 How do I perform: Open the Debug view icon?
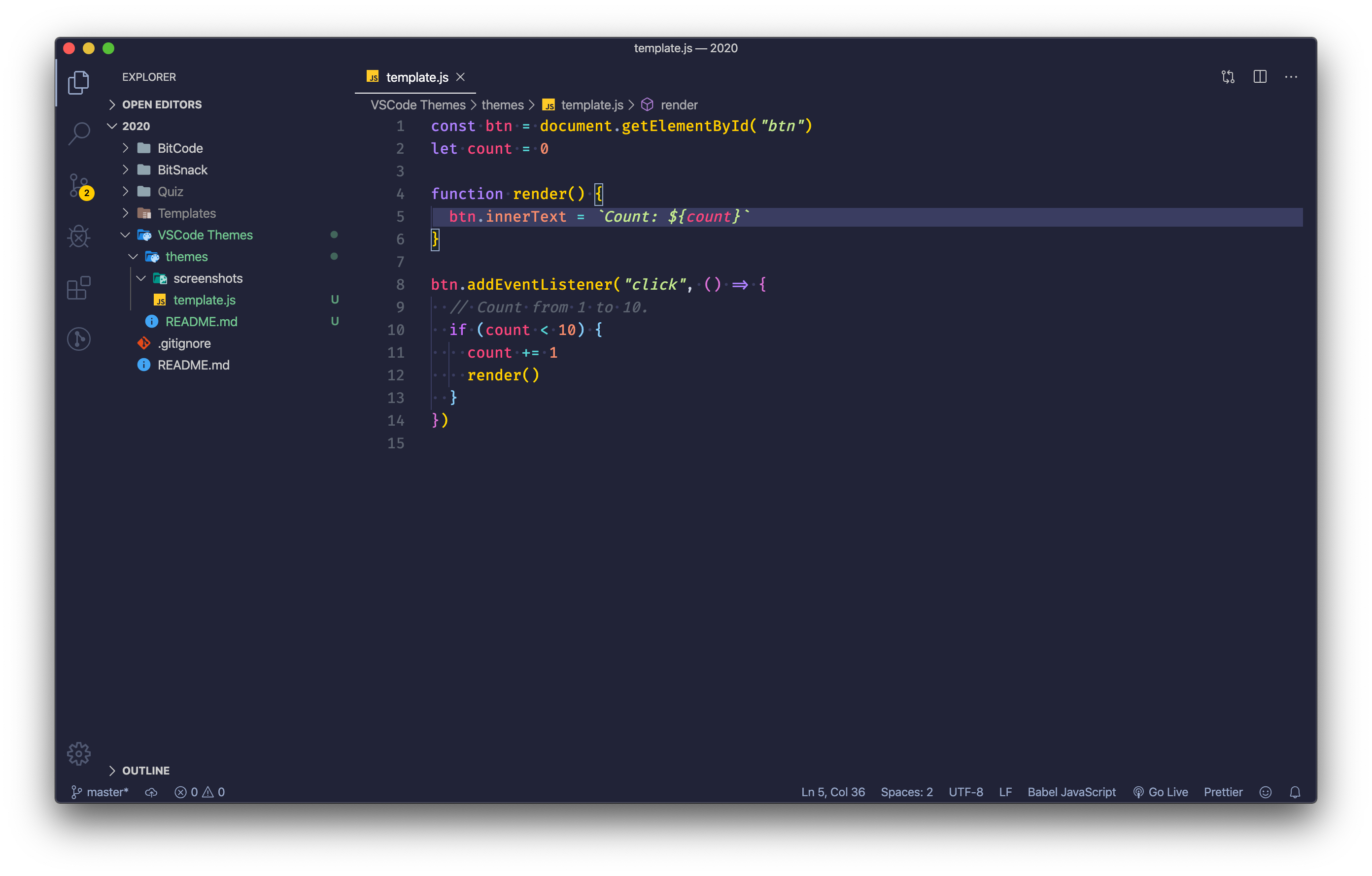click(x=79, y=236)
